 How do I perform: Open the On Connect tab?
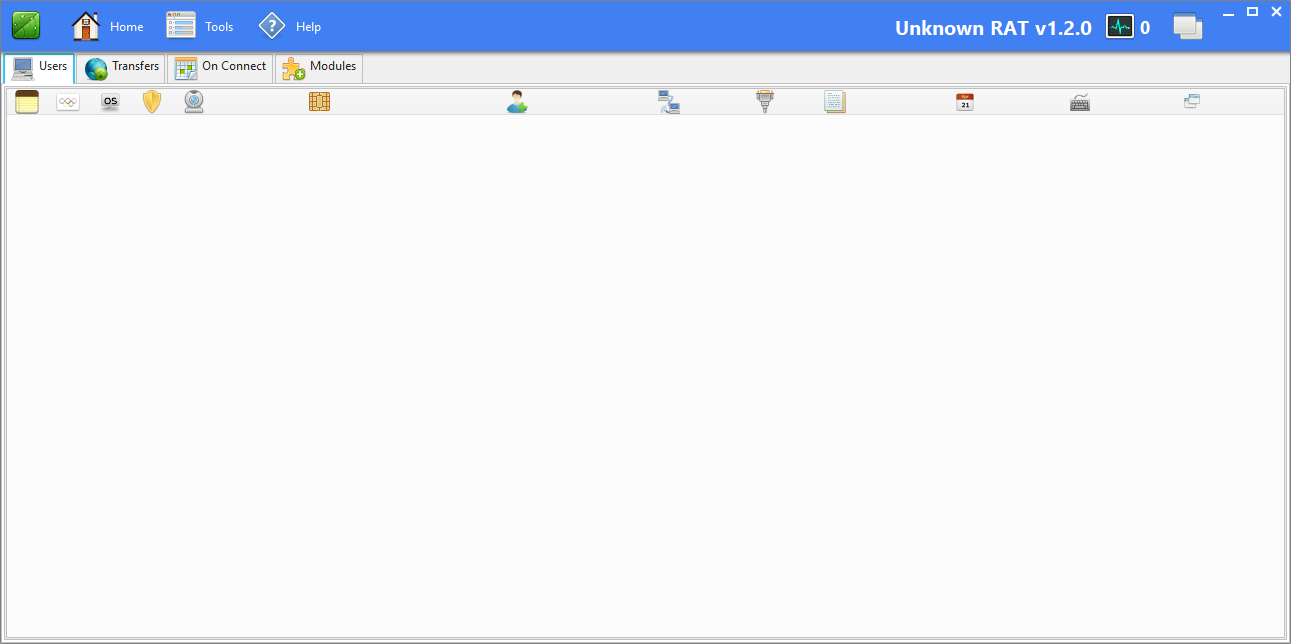220,68
